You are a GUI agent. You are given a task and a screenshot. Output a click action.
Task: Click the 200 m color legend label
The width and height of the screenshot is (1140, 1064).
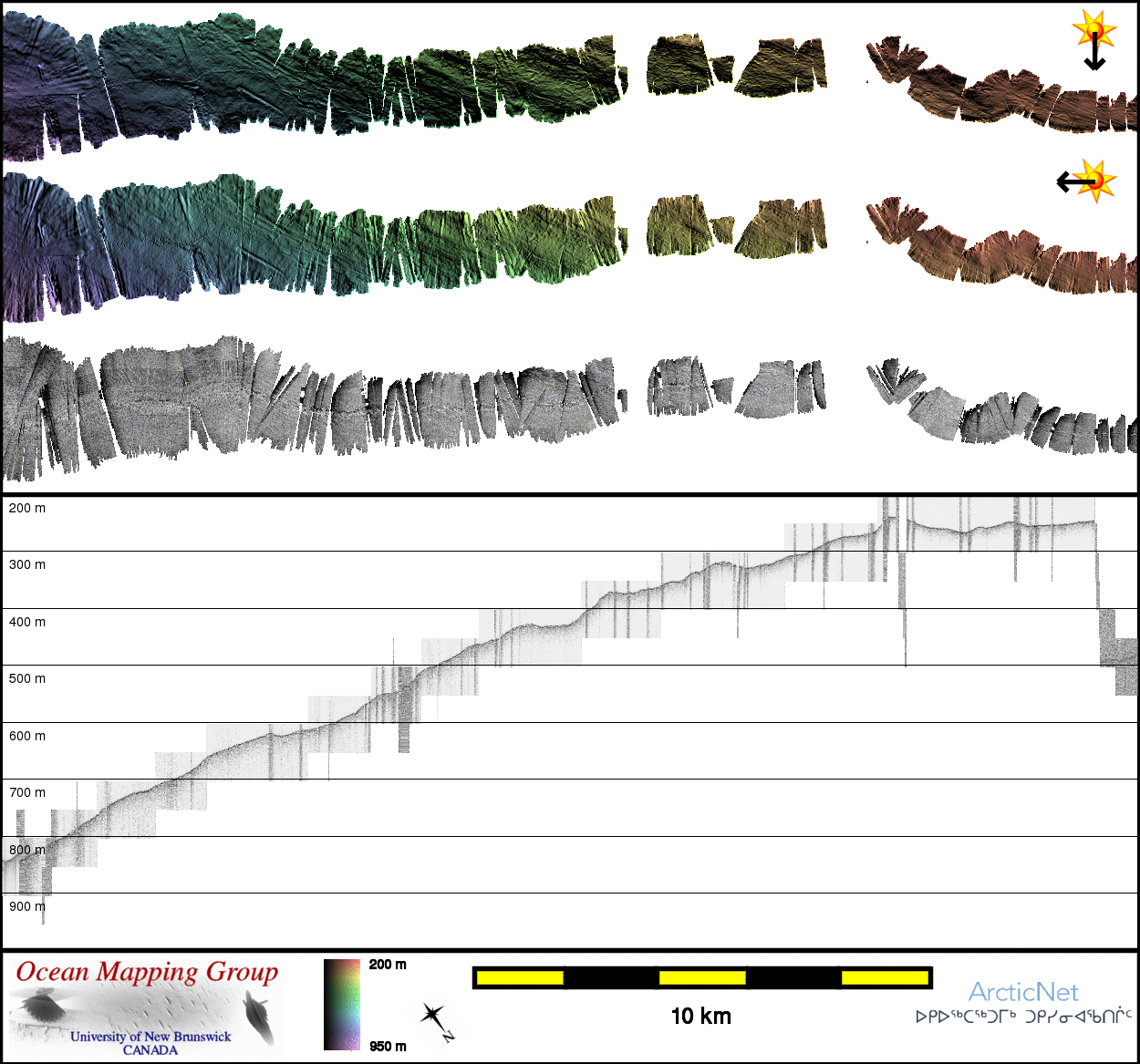click(x=388, y=964)
